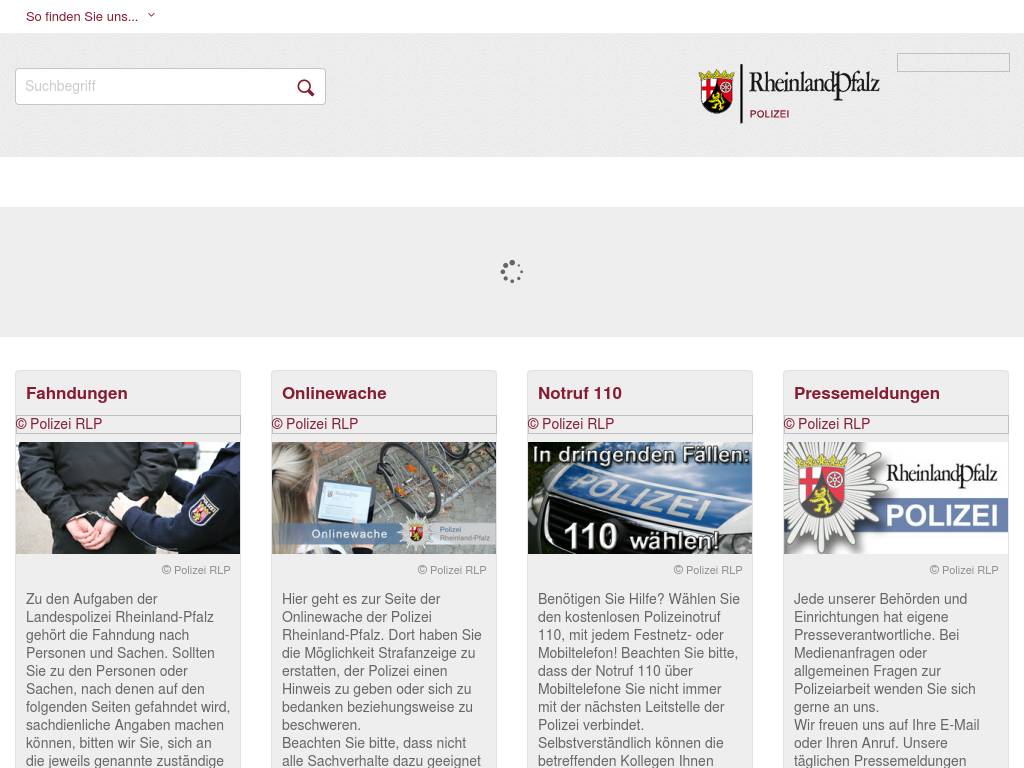
Task: Expand the So finden Sie uns chevron
Action: (152, 15)
